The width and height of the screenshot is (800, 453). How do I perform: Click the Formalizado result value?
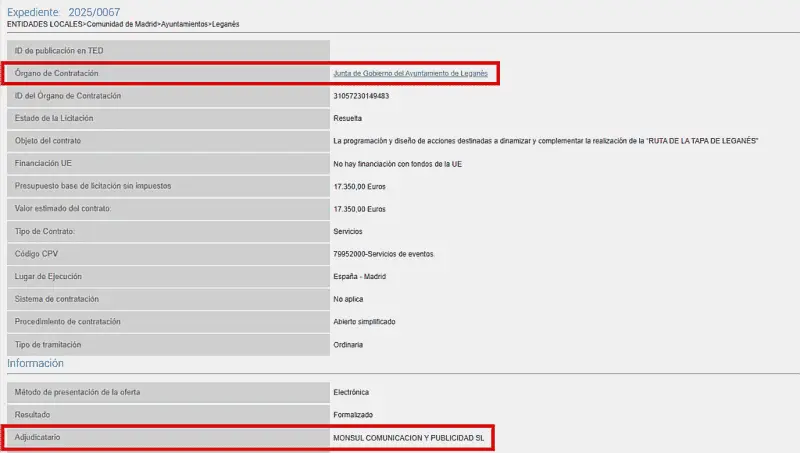(353, 414)
